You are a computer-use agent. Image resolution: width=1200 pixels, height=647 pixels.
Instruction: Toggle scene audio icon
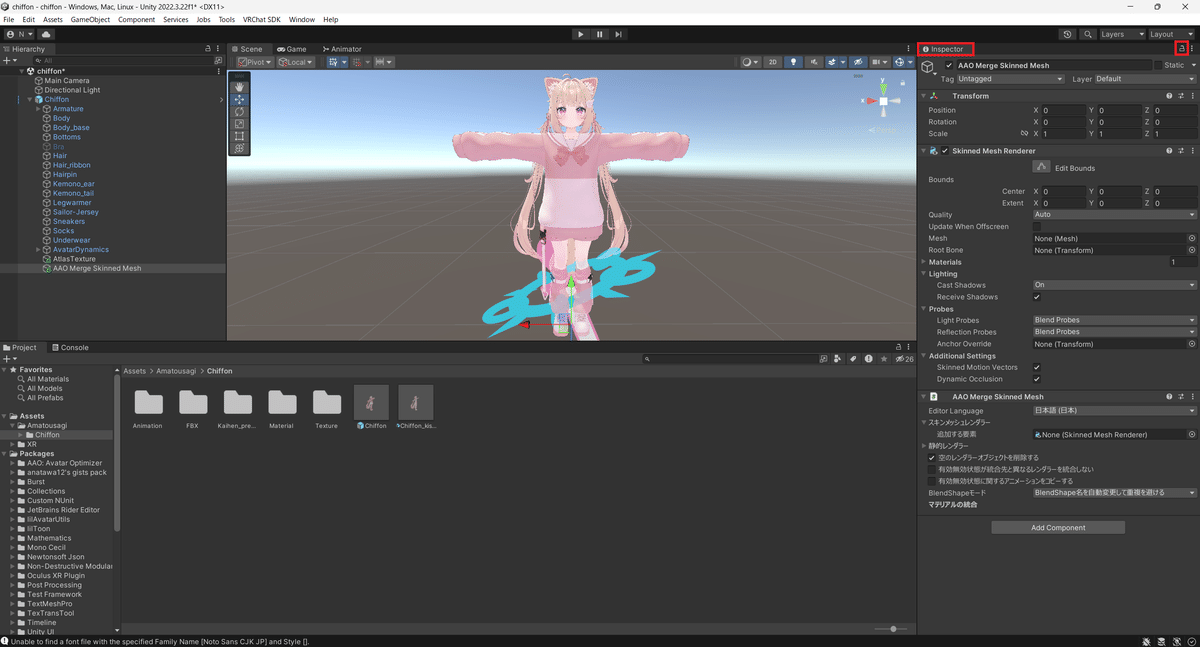coord(813,62)
